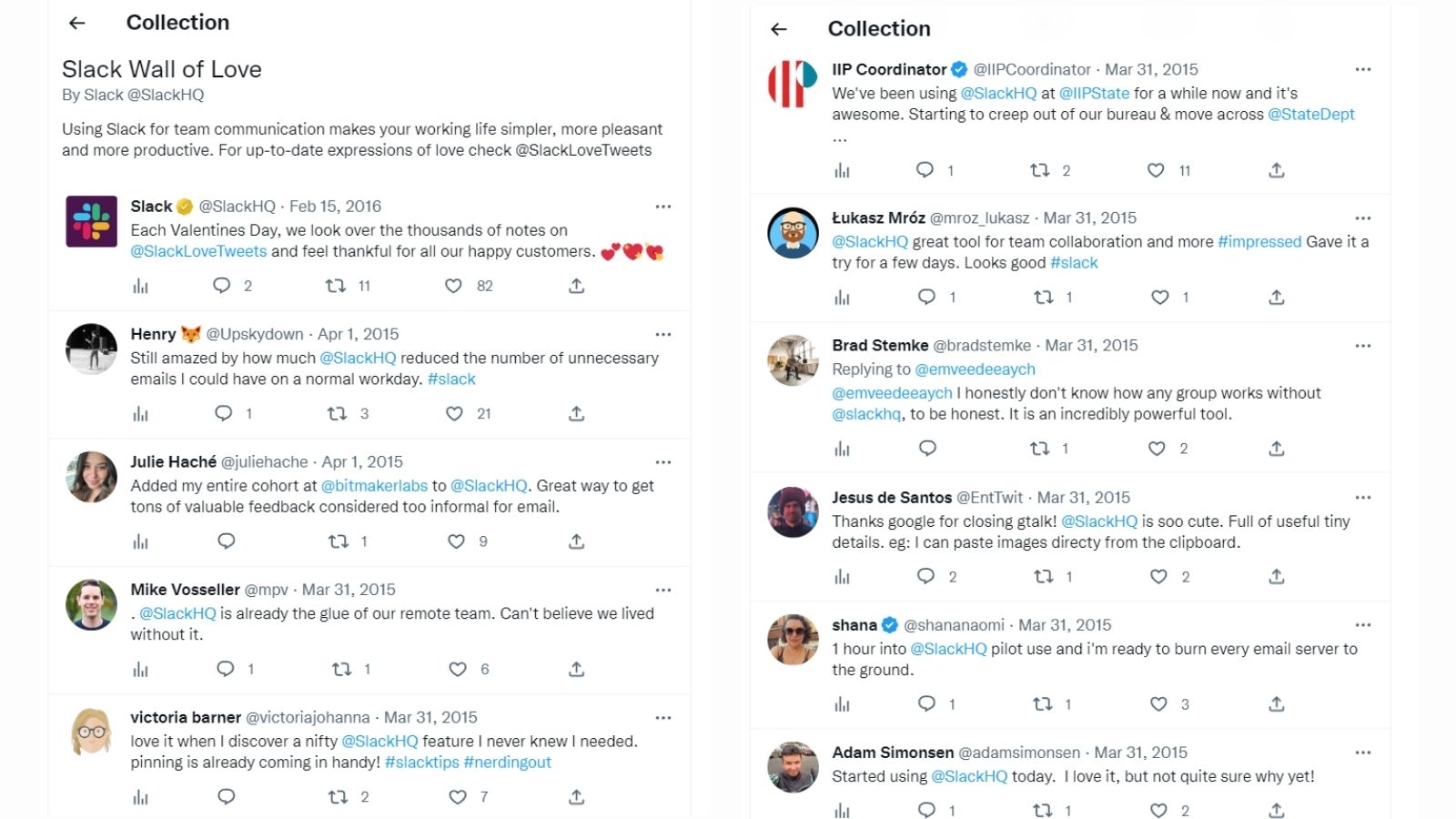Retweet Brad Stemke's reply
The width and height of the screenshot is (1456, 819).
[1040, 449]
